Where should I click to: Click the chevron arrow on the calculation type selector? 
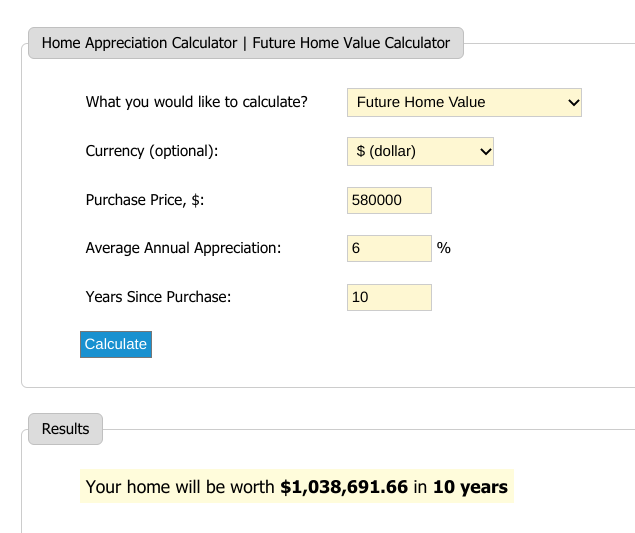pos(573,102)
